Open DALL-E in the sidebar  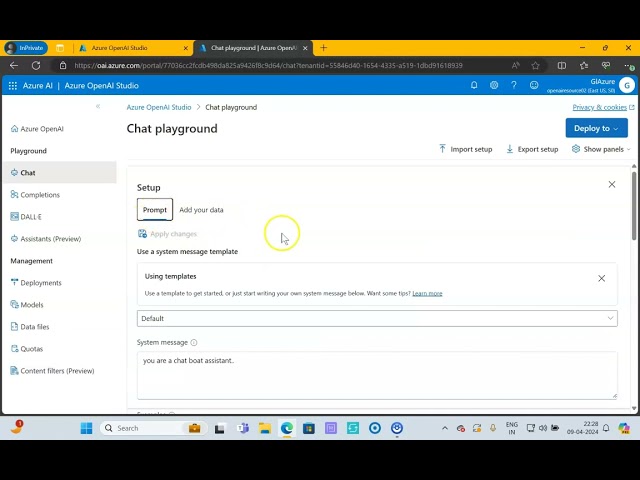pyautogui.click(x=26, y=217)
